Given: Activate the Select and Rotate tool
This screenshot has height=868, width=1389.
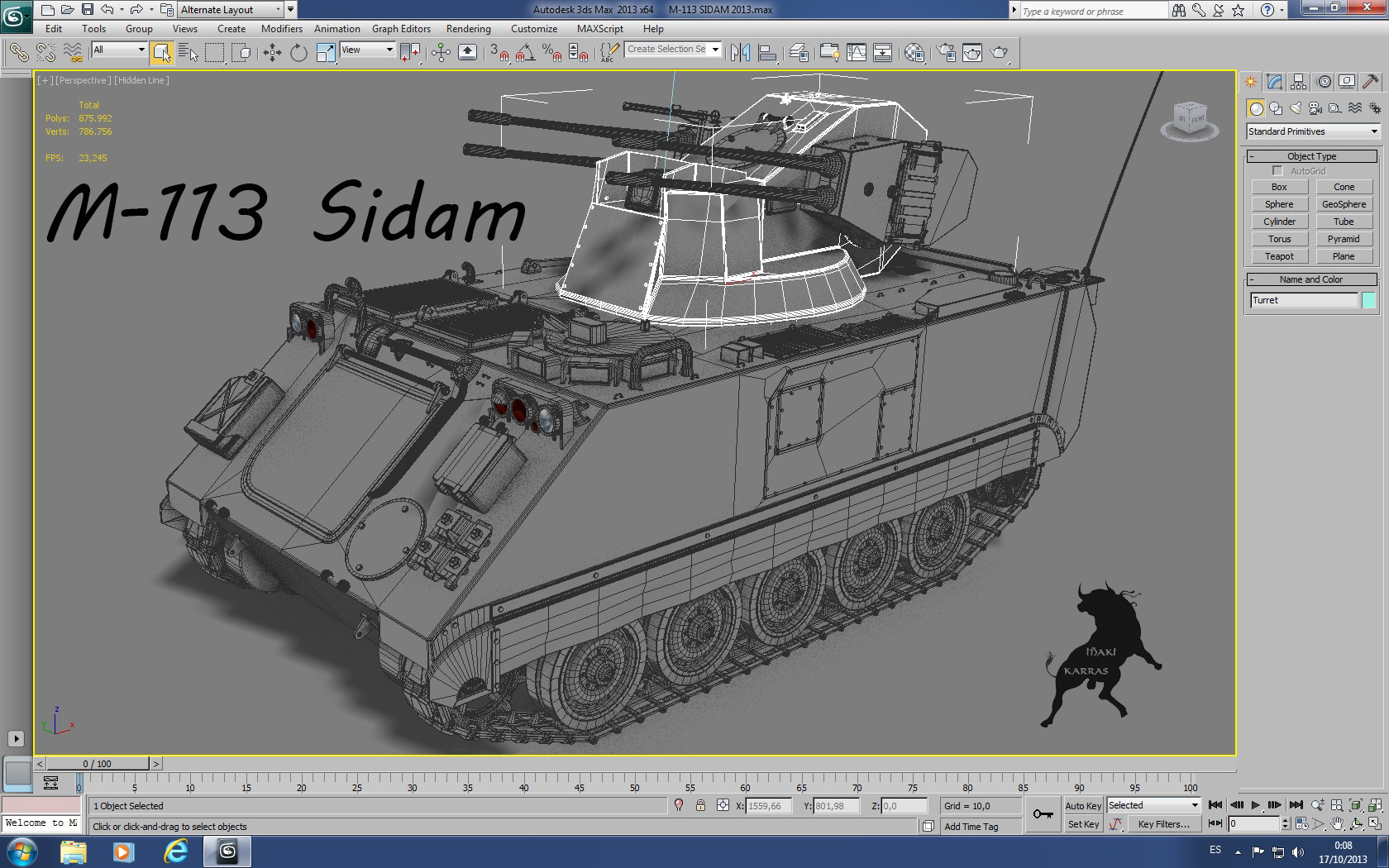Looking at the screenshot, I should point(298,51).
